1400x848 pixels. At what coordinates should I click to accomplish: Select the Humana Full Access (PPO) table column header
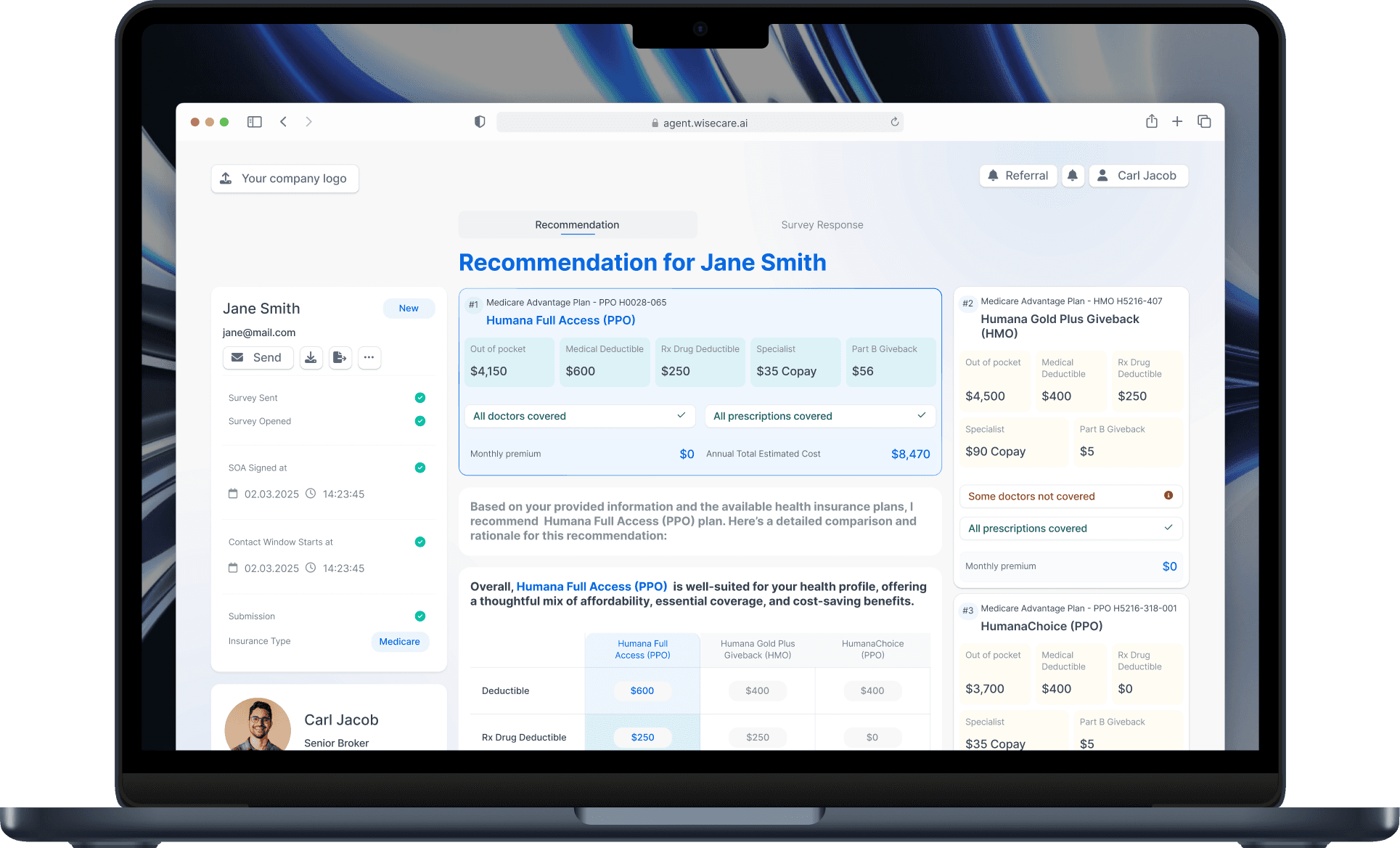pyautogui.click(x=642, y=650)
